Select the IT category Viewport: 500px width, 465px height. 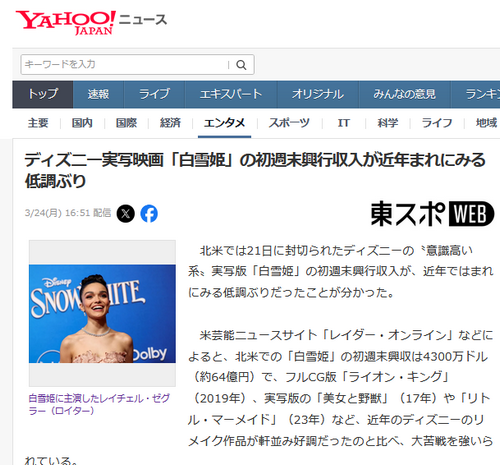(344, 123)
